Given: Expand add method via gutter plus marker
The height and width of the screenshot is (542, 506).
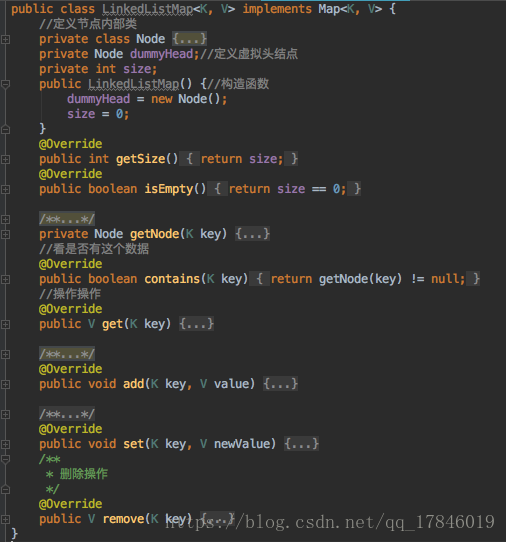Looking at the screenshot, I should [5, 384].
